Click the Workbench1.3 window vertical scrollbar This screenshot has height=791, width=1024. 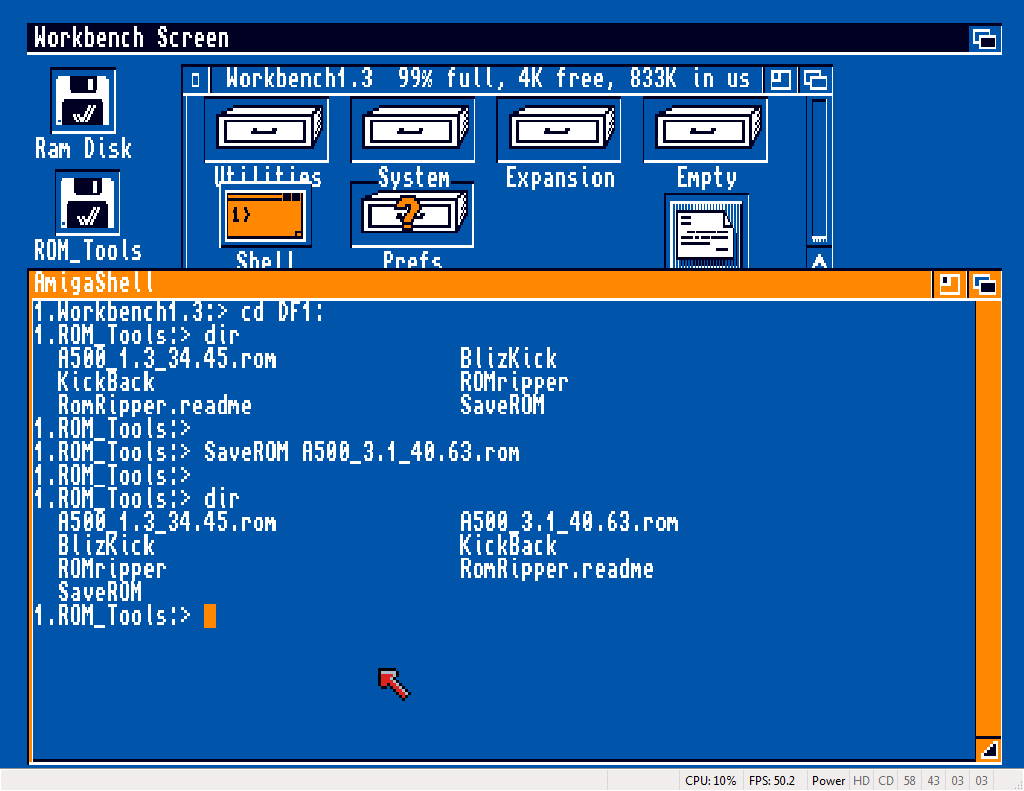point(819,170)
